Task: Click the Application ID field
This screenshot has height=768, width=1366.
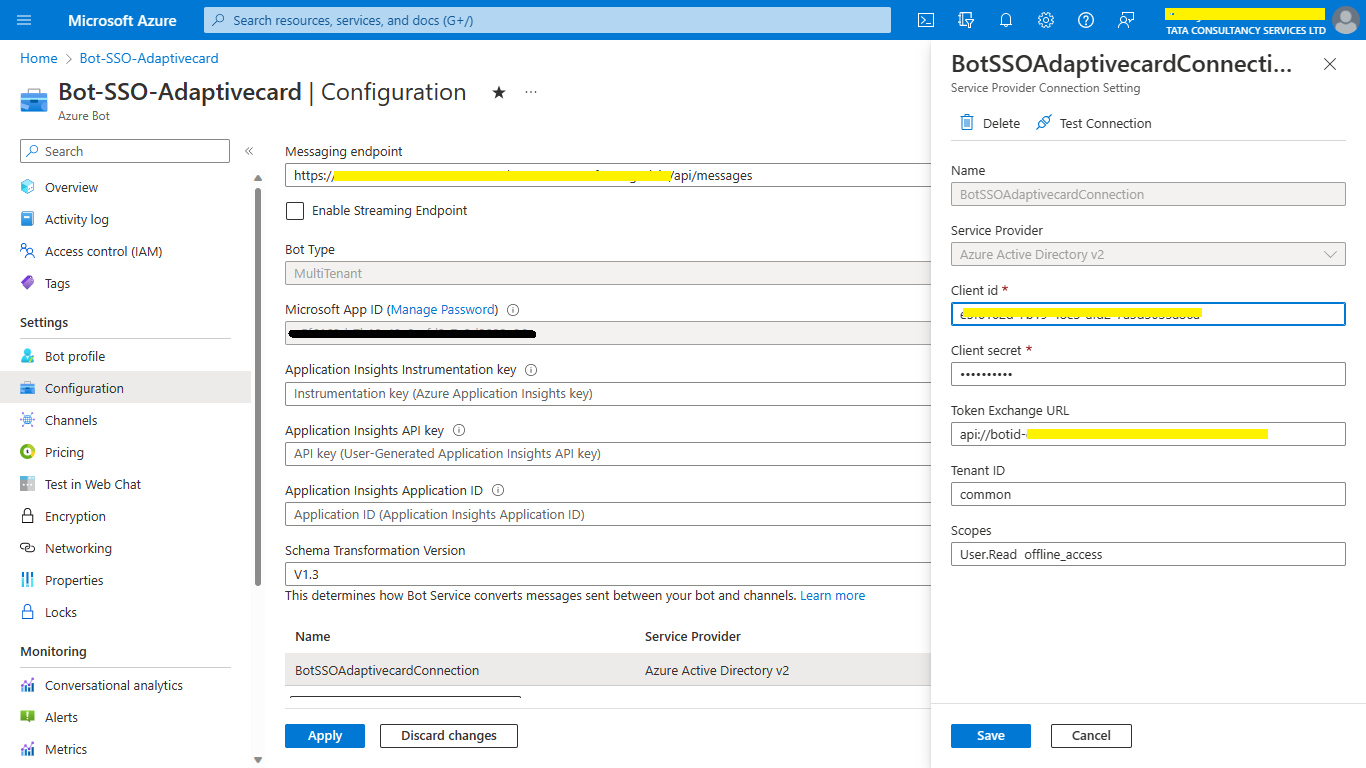Action: coord(607,514)
